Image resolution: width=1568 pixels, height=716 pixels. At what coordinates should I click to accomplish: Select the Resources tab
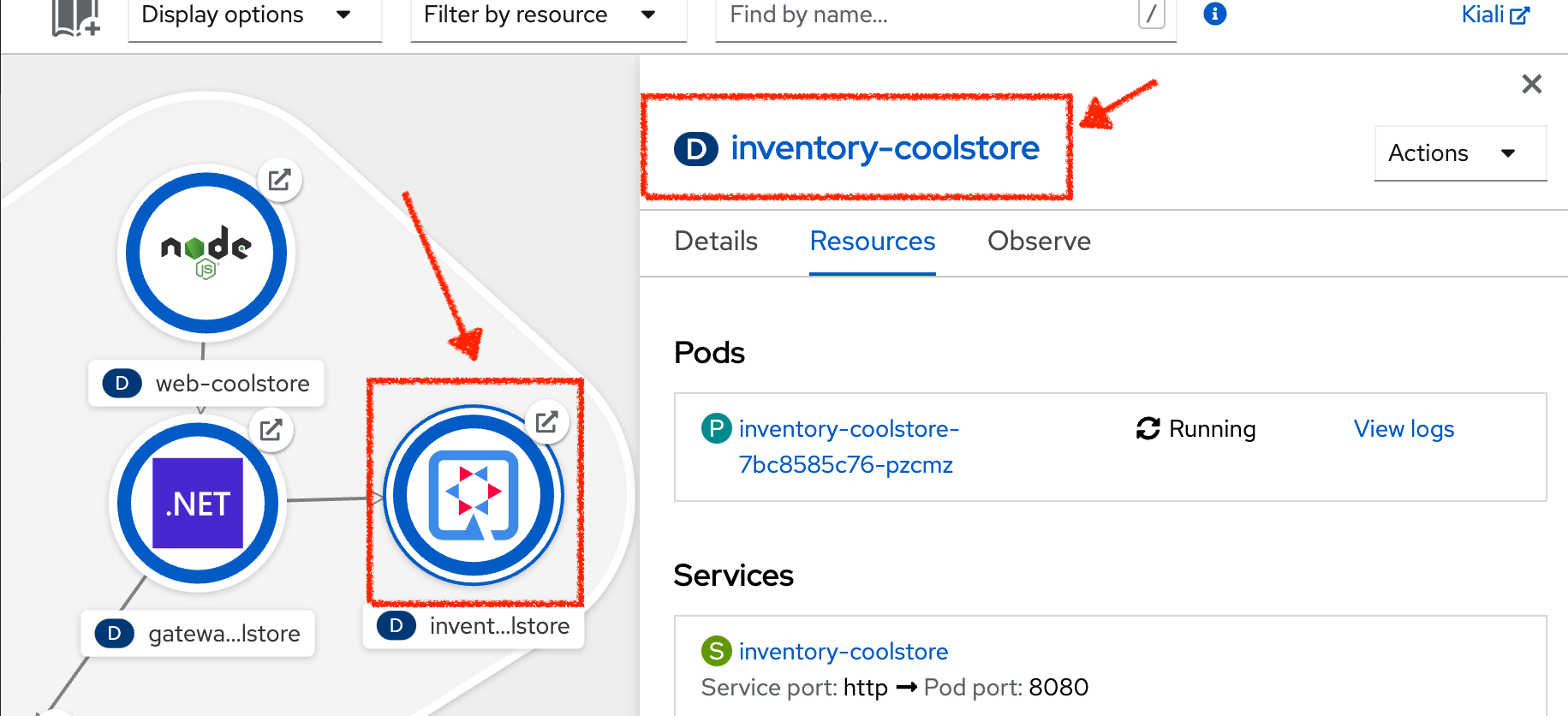click(872, 242)
